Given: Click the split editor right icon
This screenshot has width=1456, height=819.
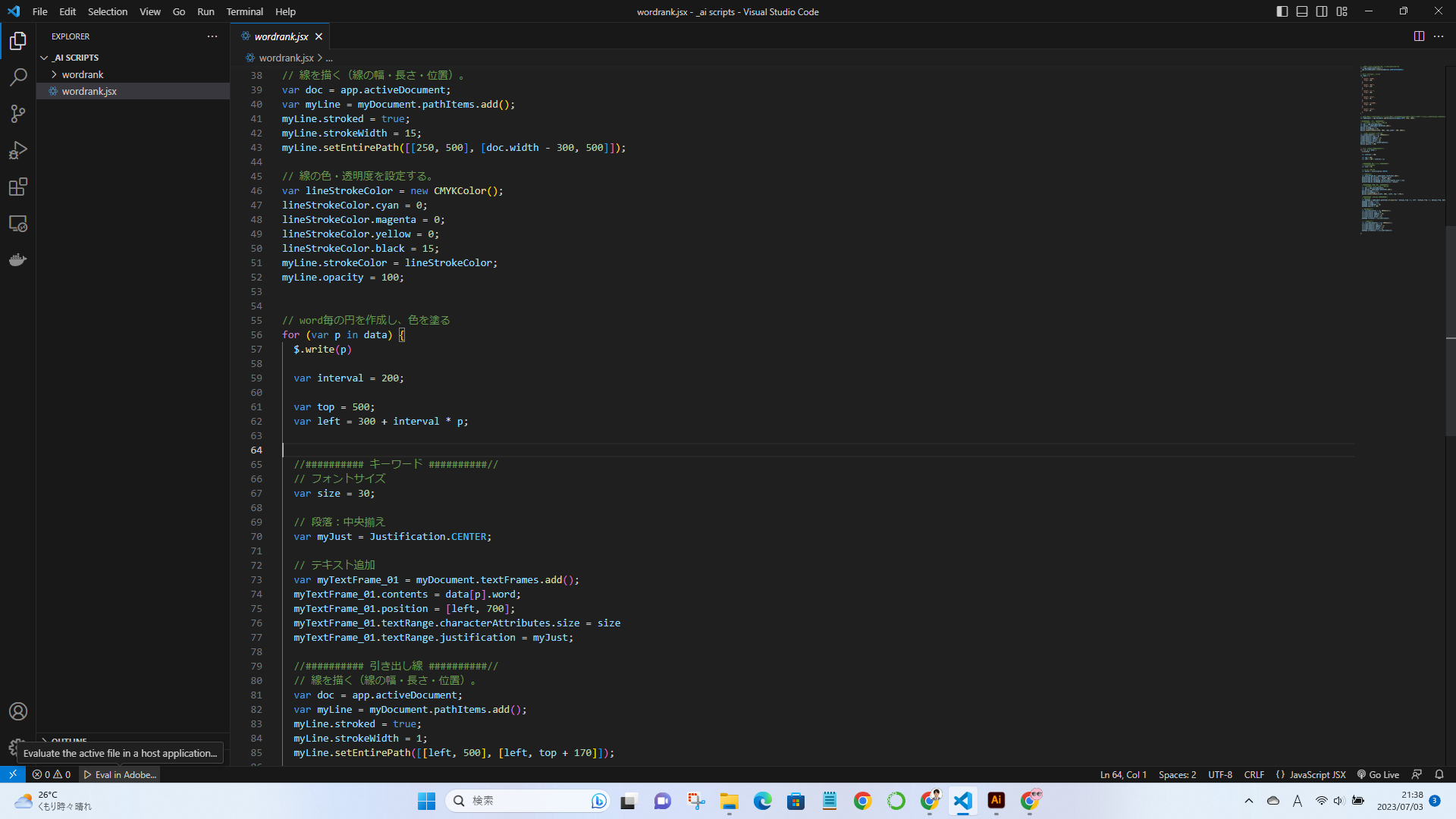Looking at the screenshot, I should pyautogui.click(x=1419, y=36).
